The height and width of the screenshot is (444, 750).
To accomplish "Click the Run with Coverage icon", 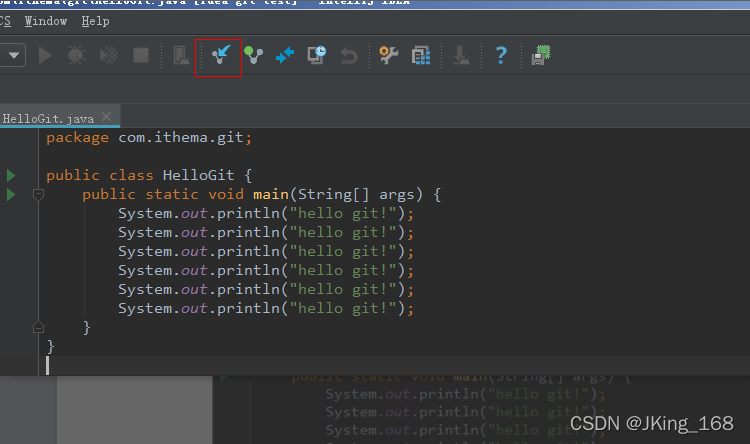I will click(x=109, y=56).
